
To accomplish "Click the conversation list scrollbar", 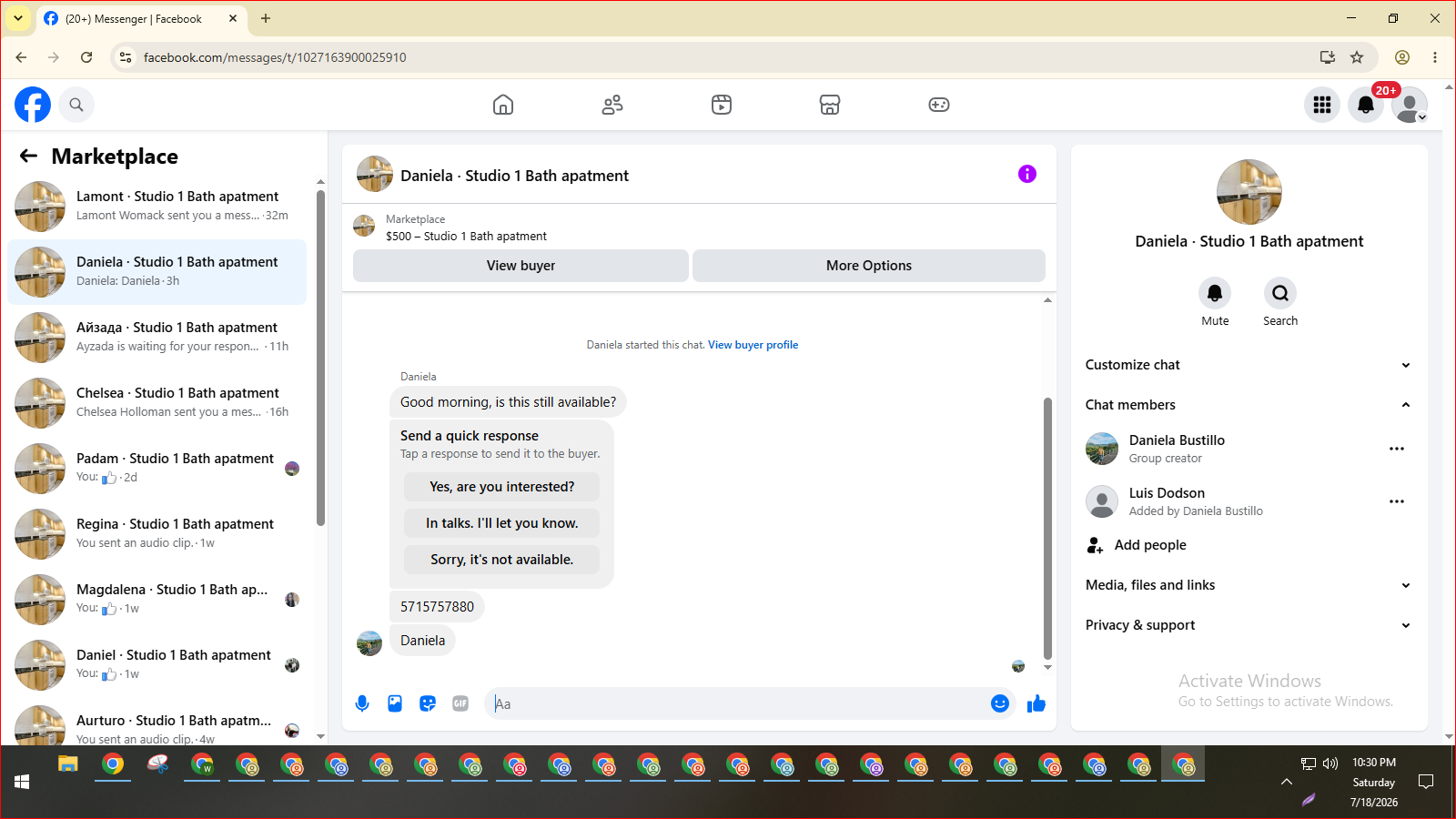I will [320, 358].
